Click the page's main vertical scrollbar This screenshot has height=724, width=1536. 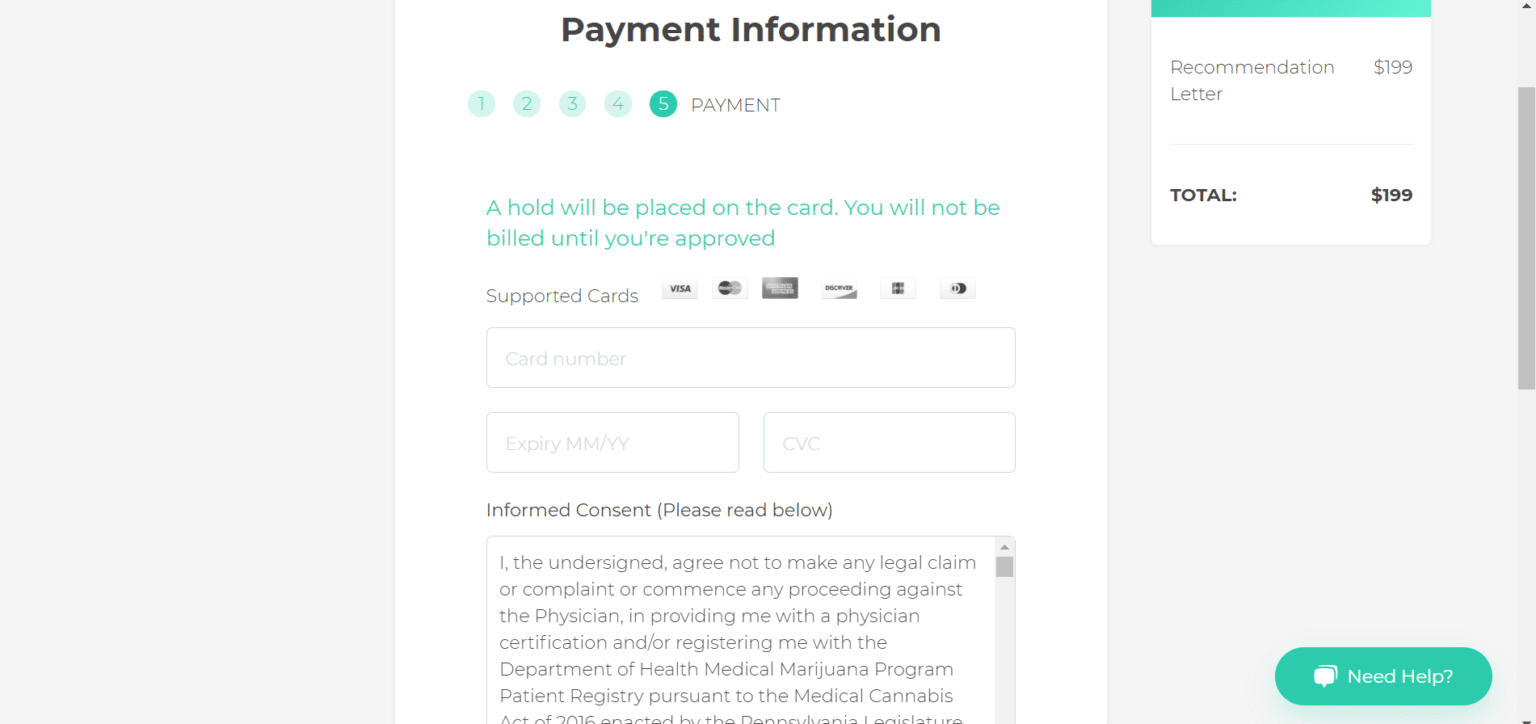[1526, 238]
